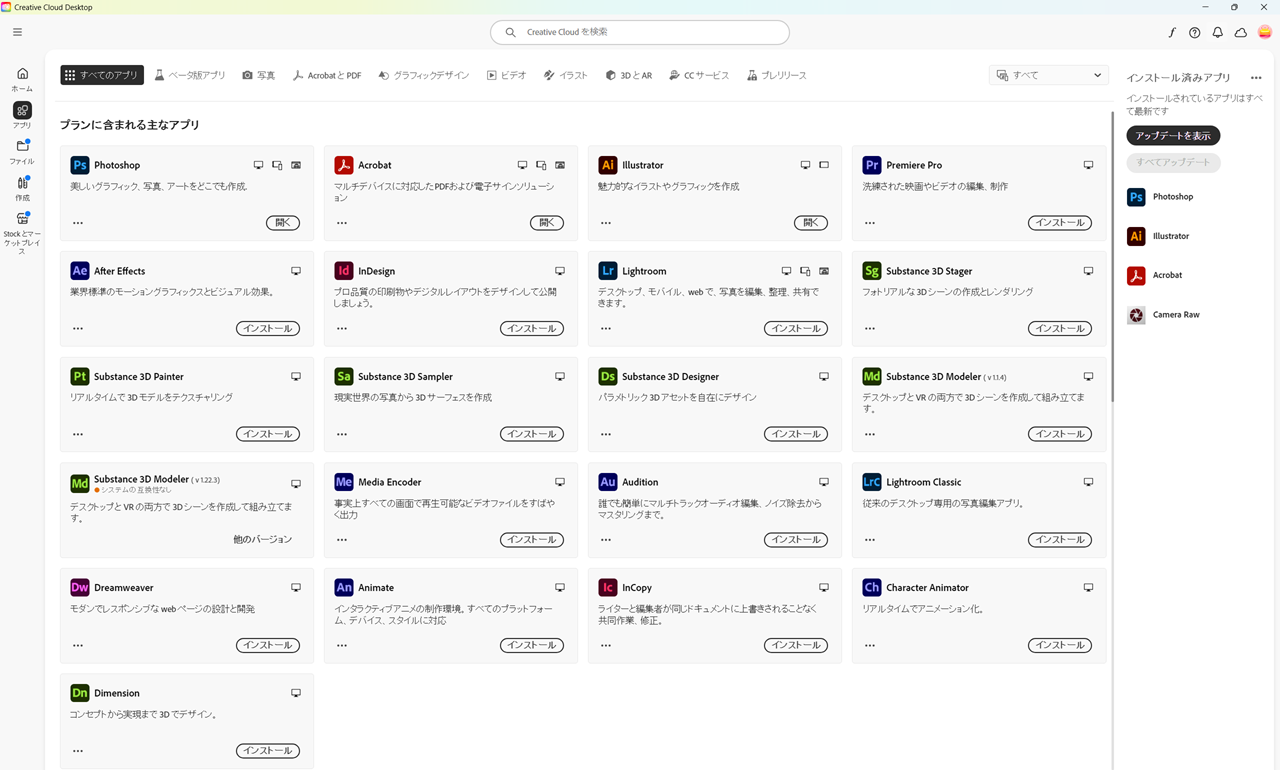
Task: Click the Premiere Pro app icon
Action: [872, 165]
